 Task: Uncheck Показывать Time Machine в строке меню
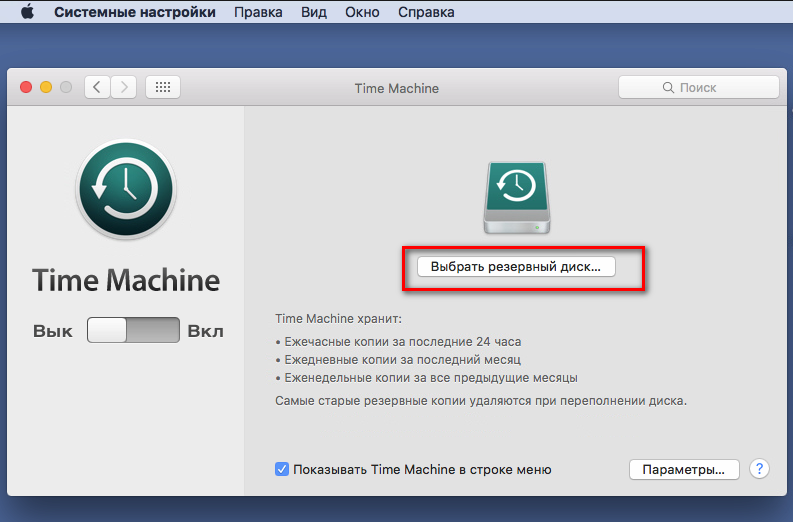[282, 469]
